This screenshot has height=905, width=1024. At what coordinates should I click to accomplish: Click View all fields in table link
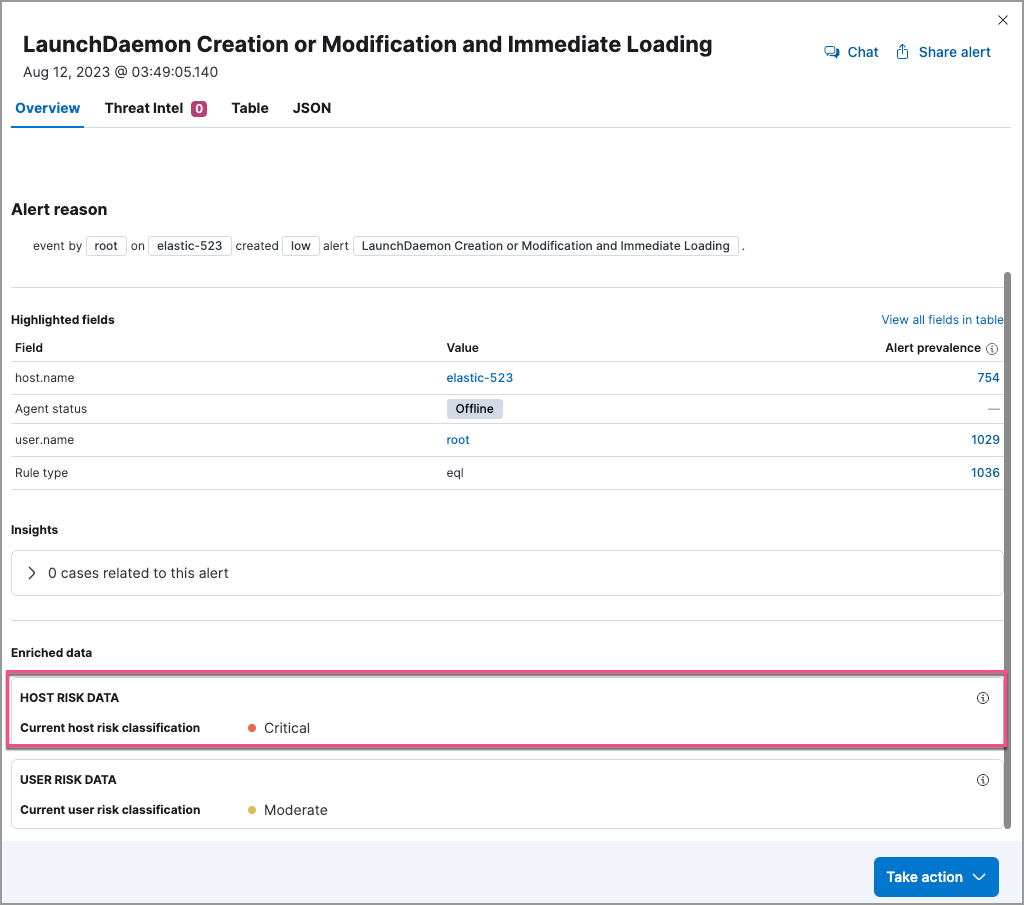941,320
